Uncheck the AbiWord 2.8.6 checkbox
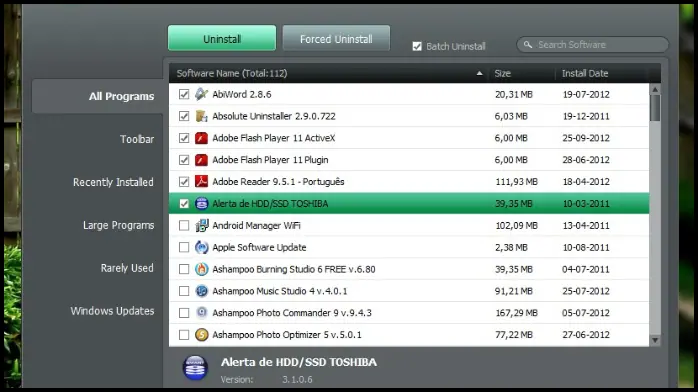The image size is (698, 392). click(x=184, y=94)
